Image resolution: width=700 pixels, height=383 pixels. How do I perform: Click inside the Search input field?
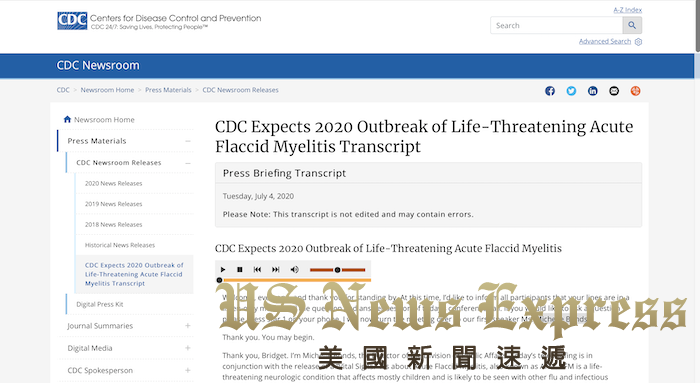click(x=556, y=25)
